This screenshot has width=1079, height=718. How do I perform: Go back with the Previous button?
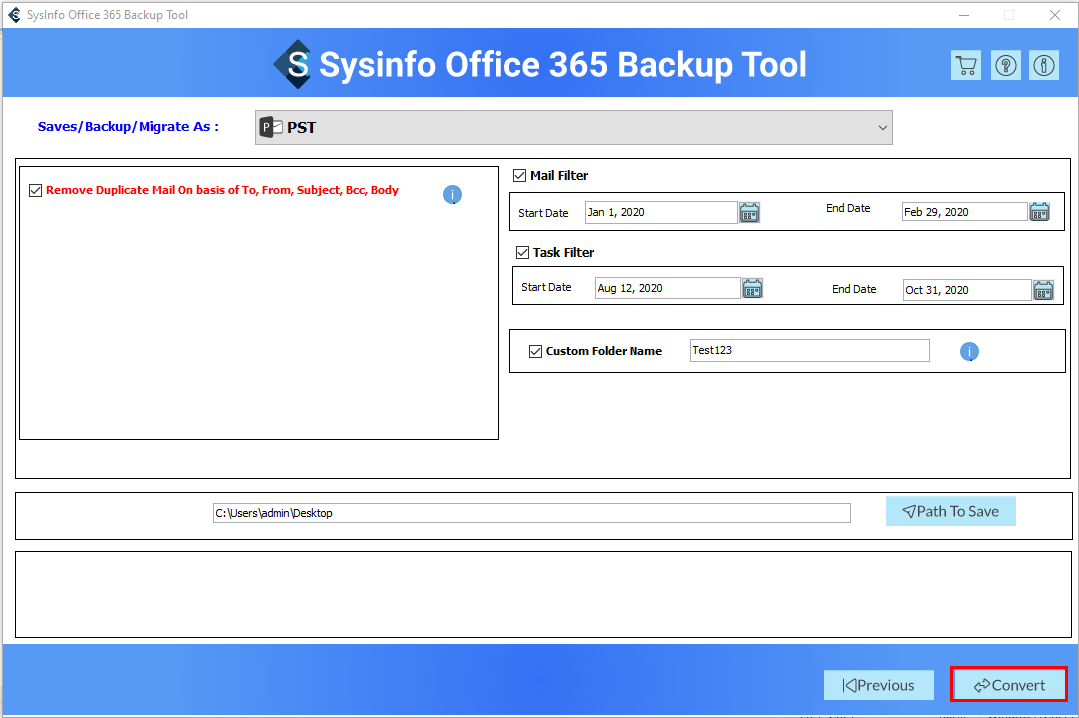coord(878,685)
